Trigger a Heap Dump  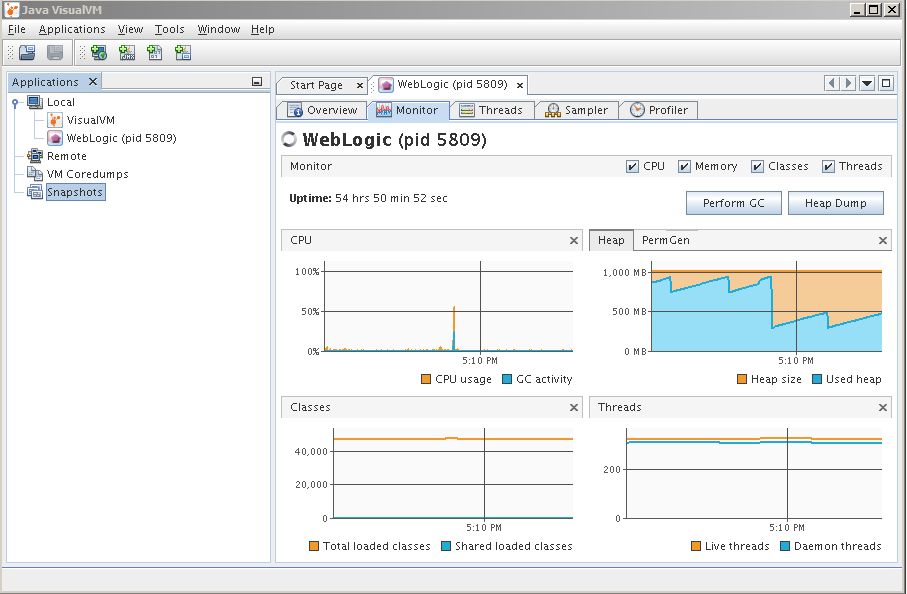click(836, 203)
